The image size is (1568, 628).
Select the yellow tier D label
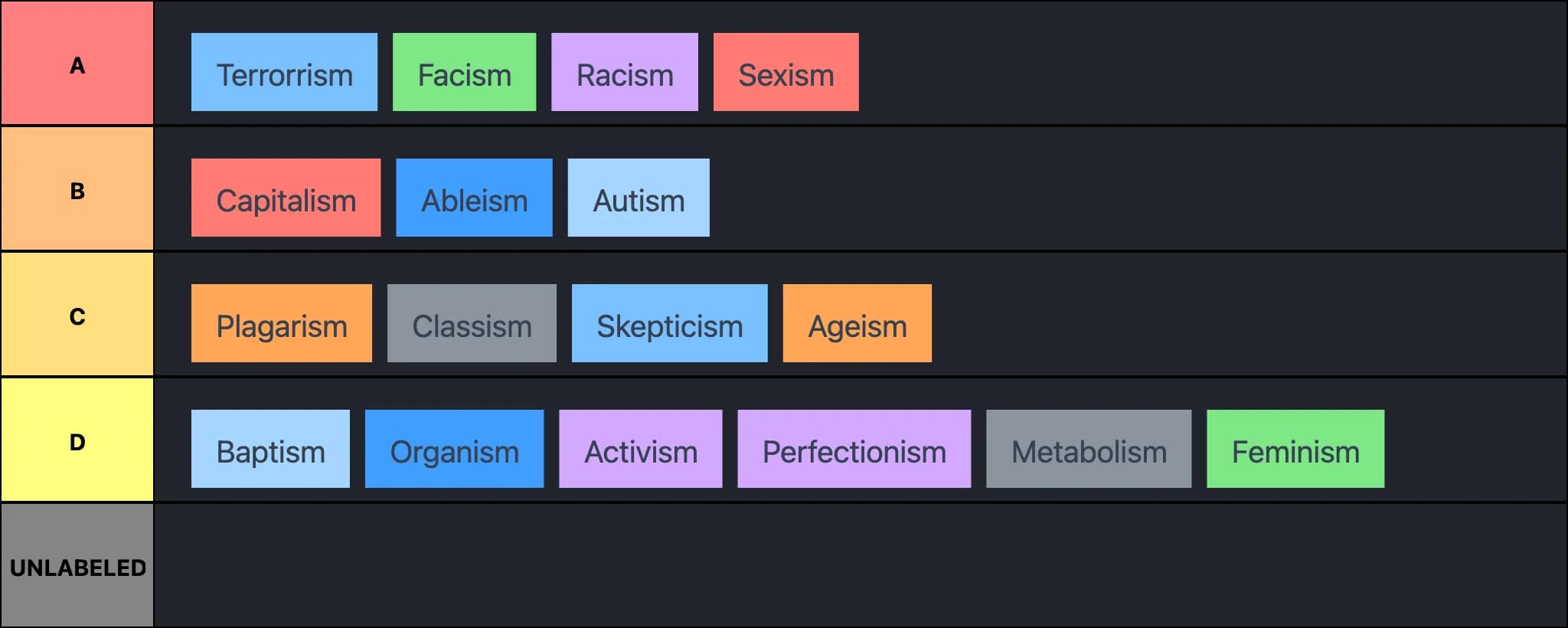pos(77,441)
